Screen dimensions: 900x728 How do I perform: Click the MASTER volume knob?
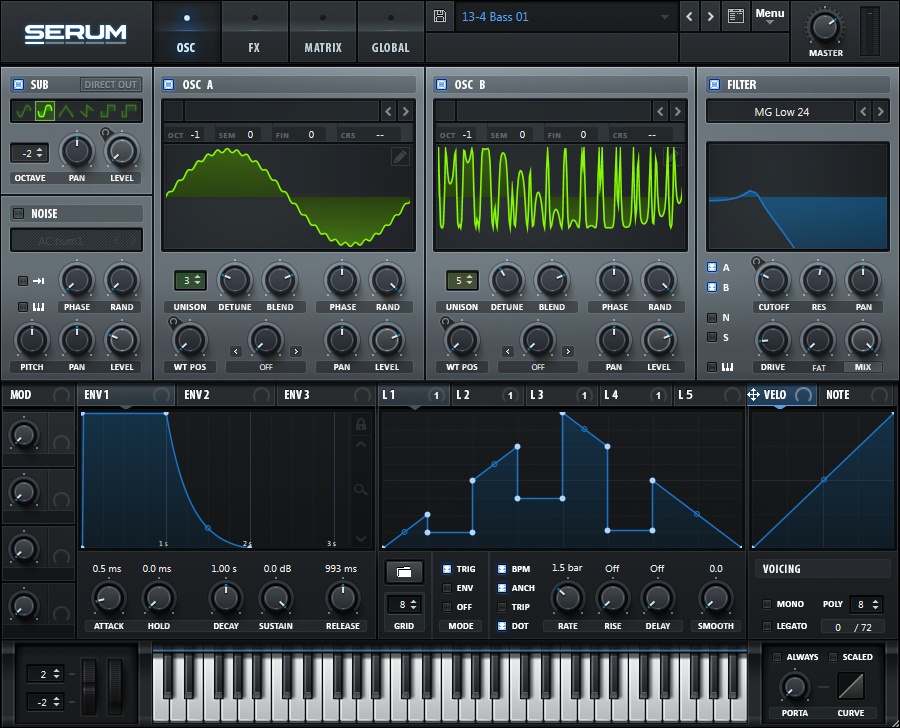tap(825, 26)
